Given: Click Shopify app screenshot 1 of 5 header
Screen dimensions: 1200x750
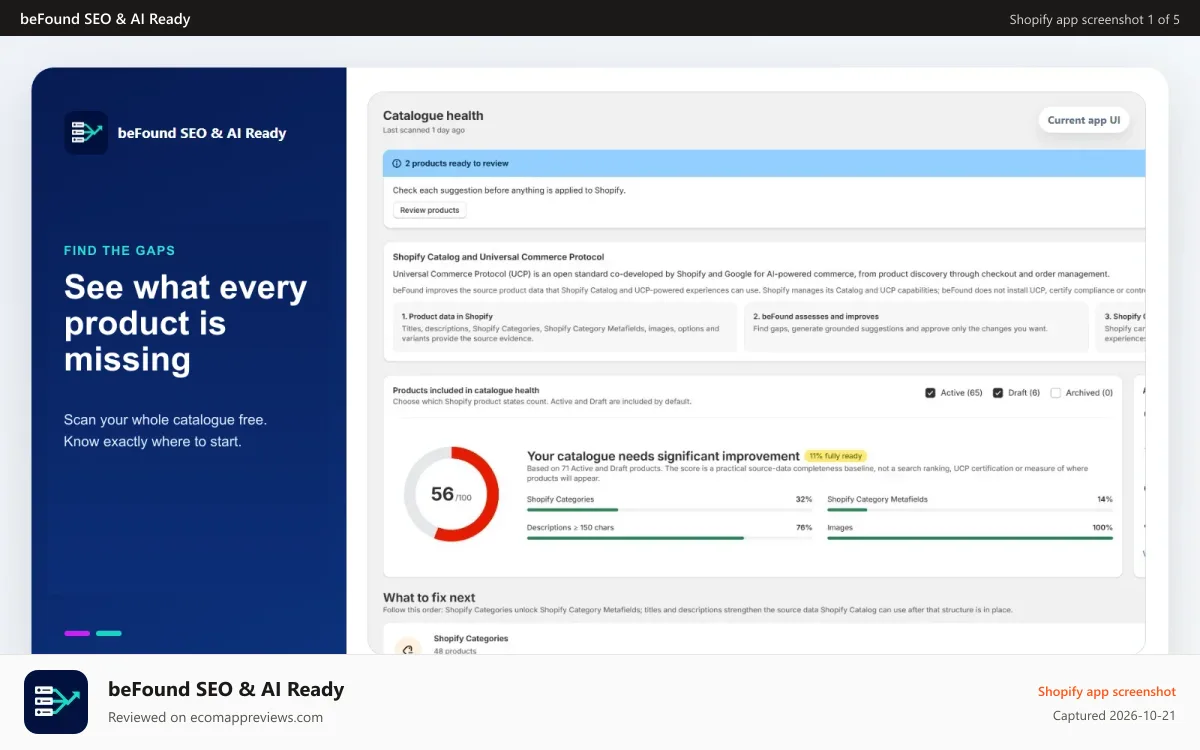Looking at the screenshot, I should (x=1095, y=19).
